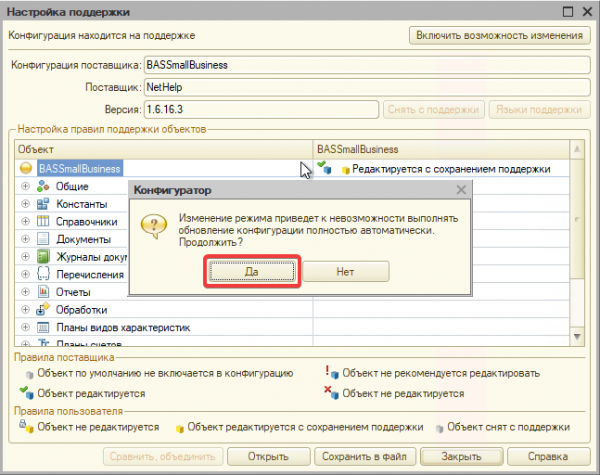Viewport: 600px width, 475px height.
Task: Click the Справочники table icon
Action: click(x=43, y=221)
